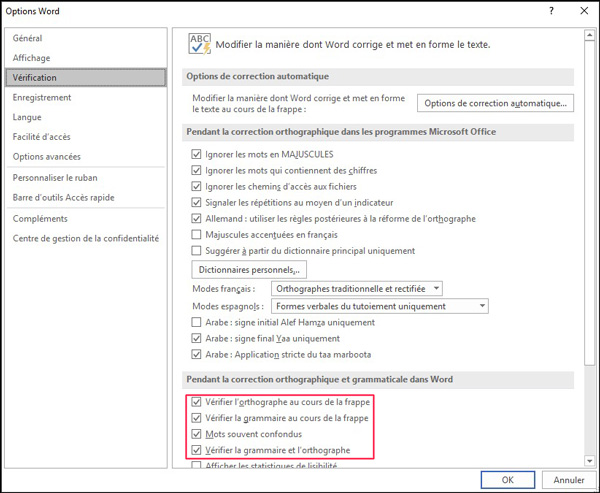
Task: Enable Afficher les statistiques de lisibilité
Action: [196, 465]
